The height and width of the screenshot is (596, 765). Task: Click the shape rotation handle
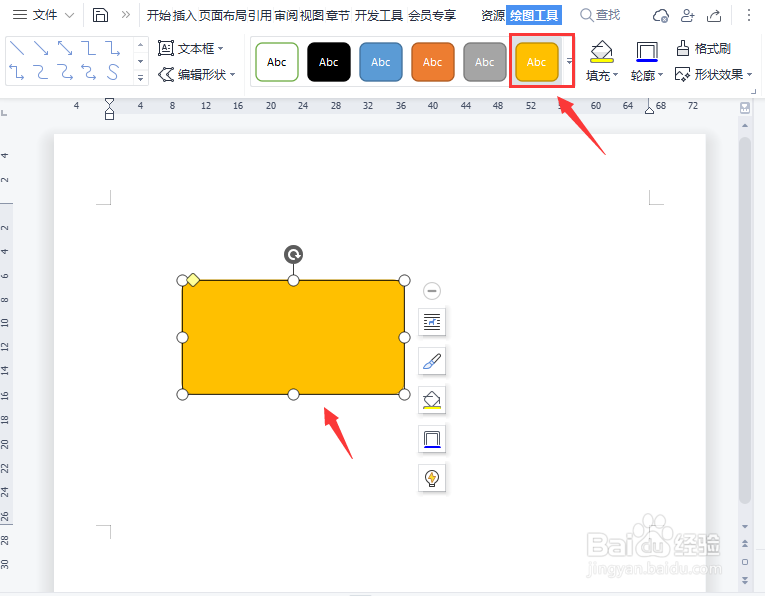[293, 255]
